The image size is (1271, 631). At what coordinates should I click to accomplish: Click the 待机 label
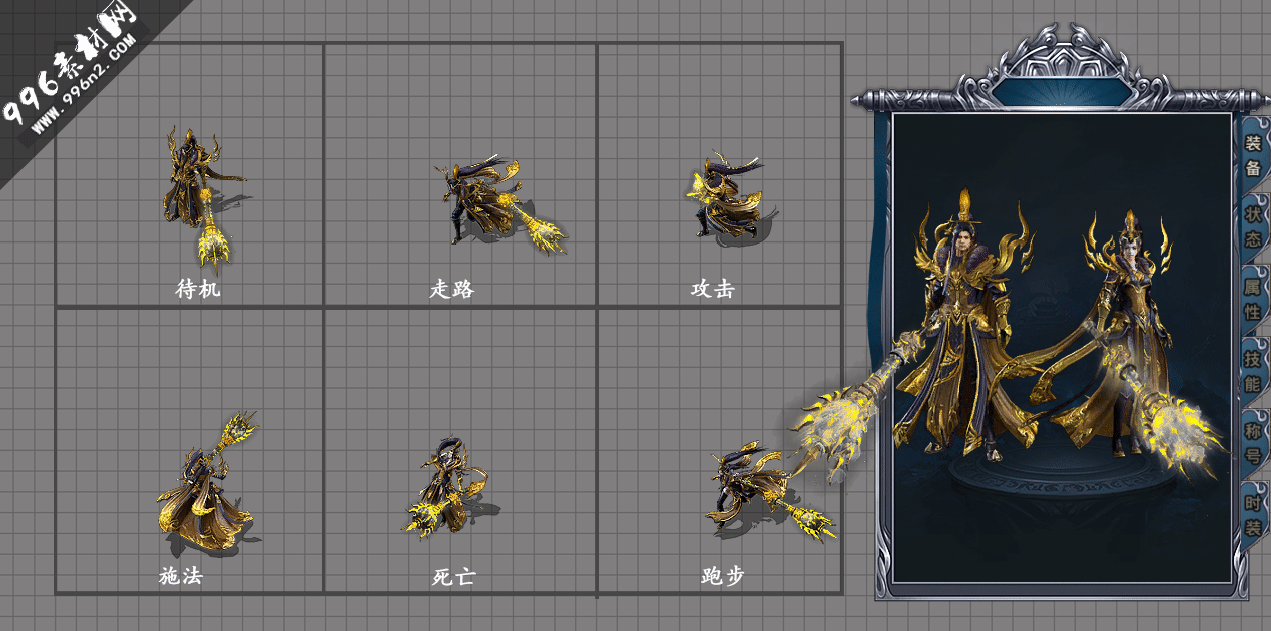click(x=198, y=290)
